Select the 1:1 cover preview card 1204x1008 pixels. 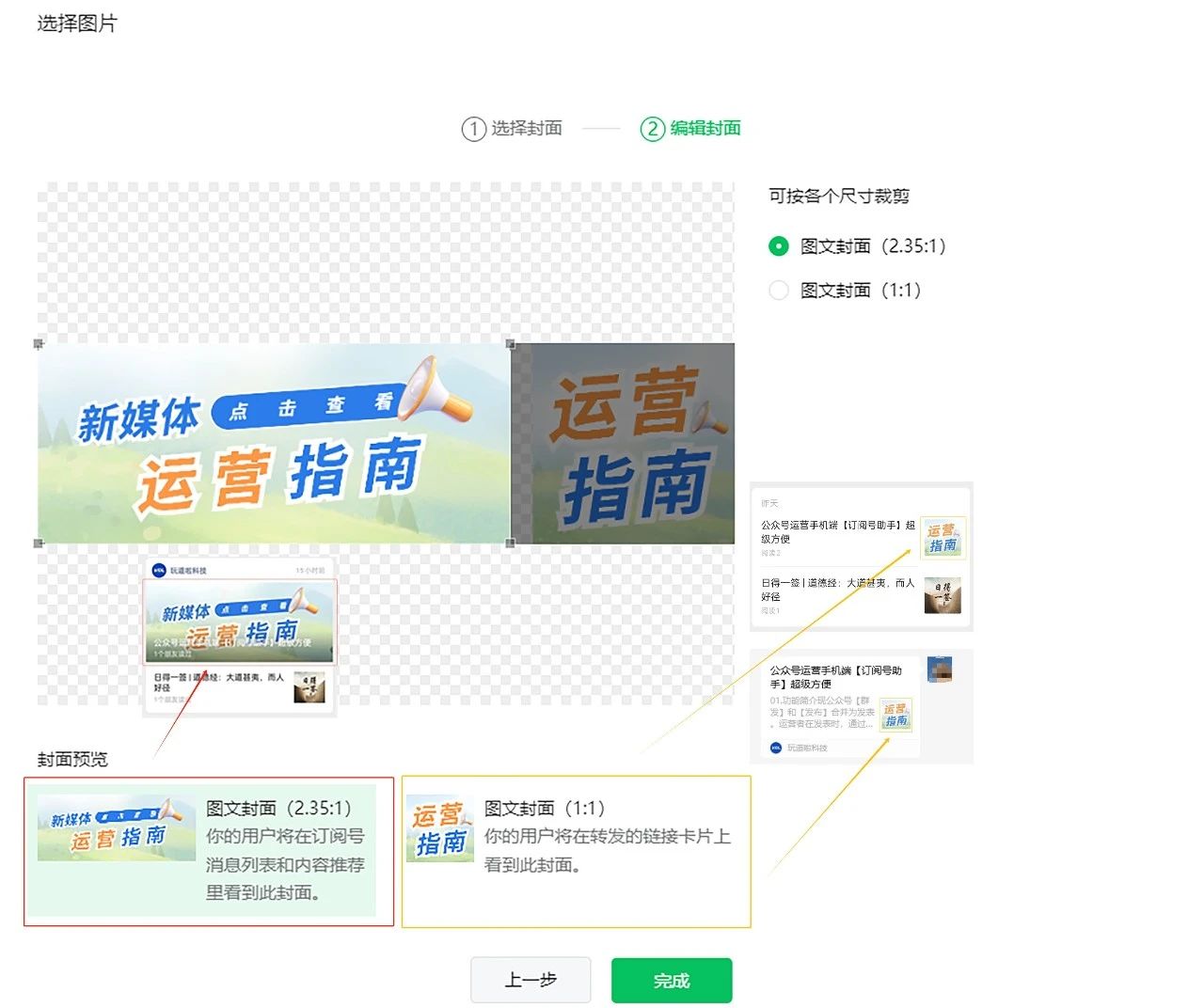point(576,851)
